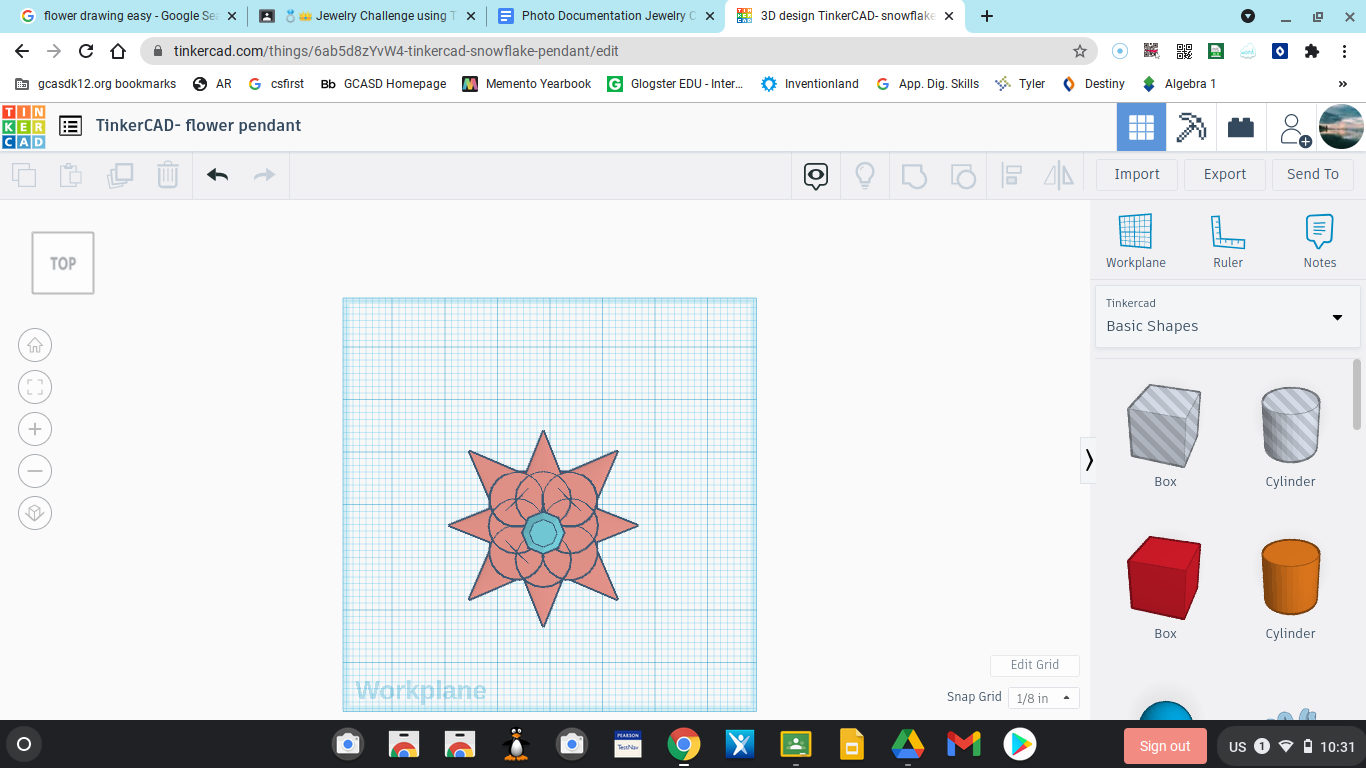The height and width of the screenshot is (768, 1366).
Task: Open the Workplane tool
Action: point(1135,241)
